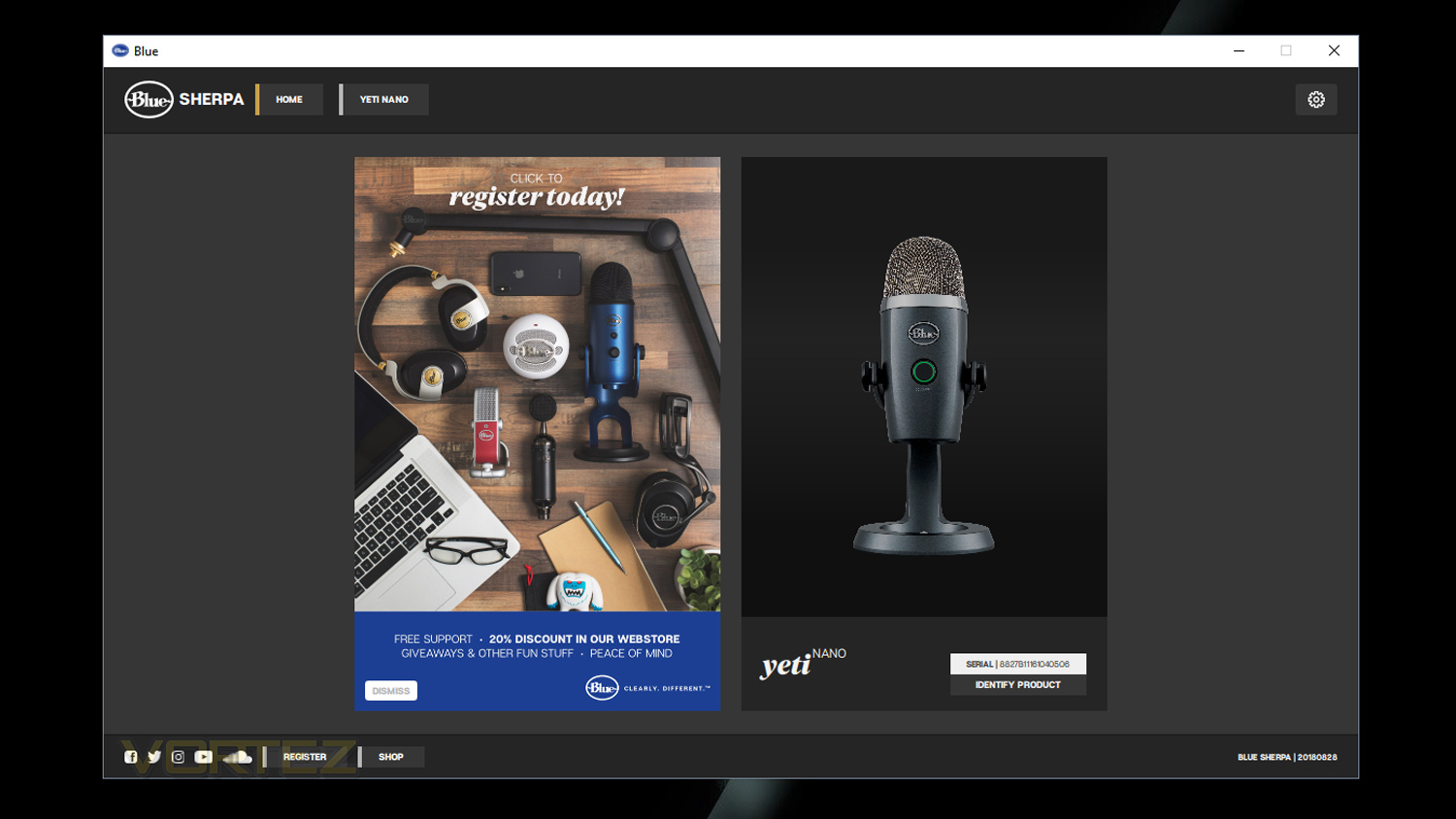Open the settings gear icon
Viewport: 1456px width, 819px height.
pyautogui.click(x=1315, y=100)
